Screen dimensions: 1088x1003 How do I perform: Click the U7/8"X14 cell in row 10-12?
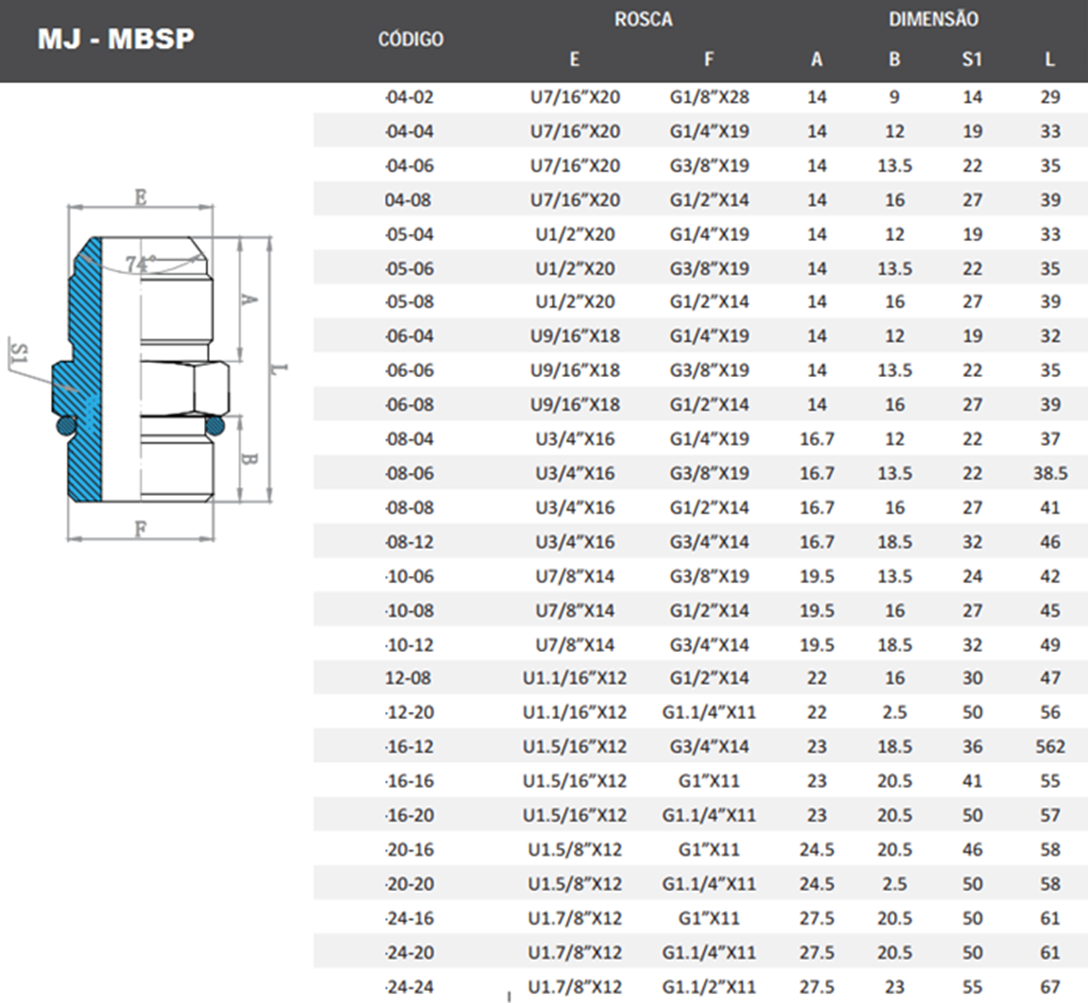click(574, 644)
